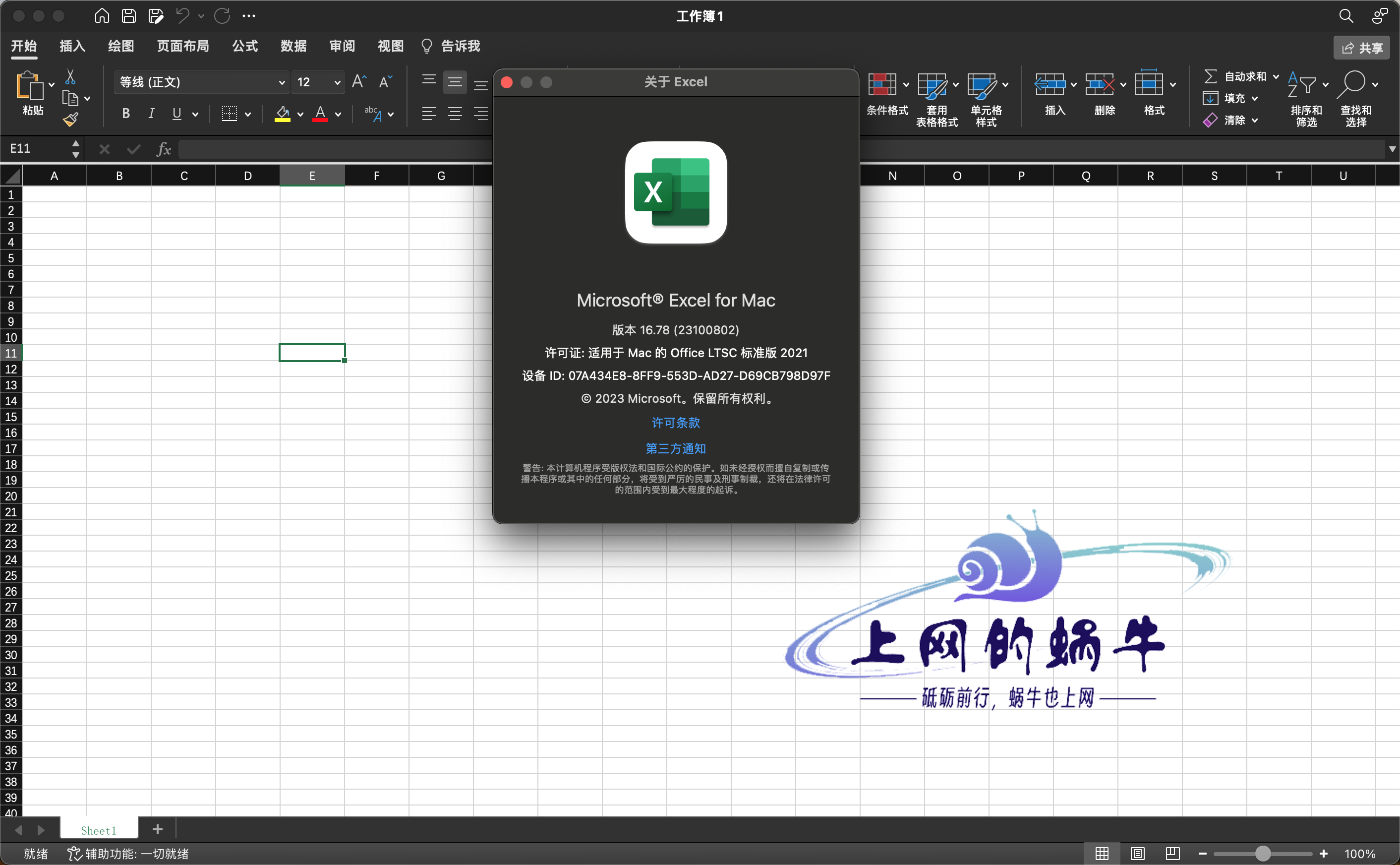
Task: Expand the fill color dropdown arrow
Action: point(300,115)
